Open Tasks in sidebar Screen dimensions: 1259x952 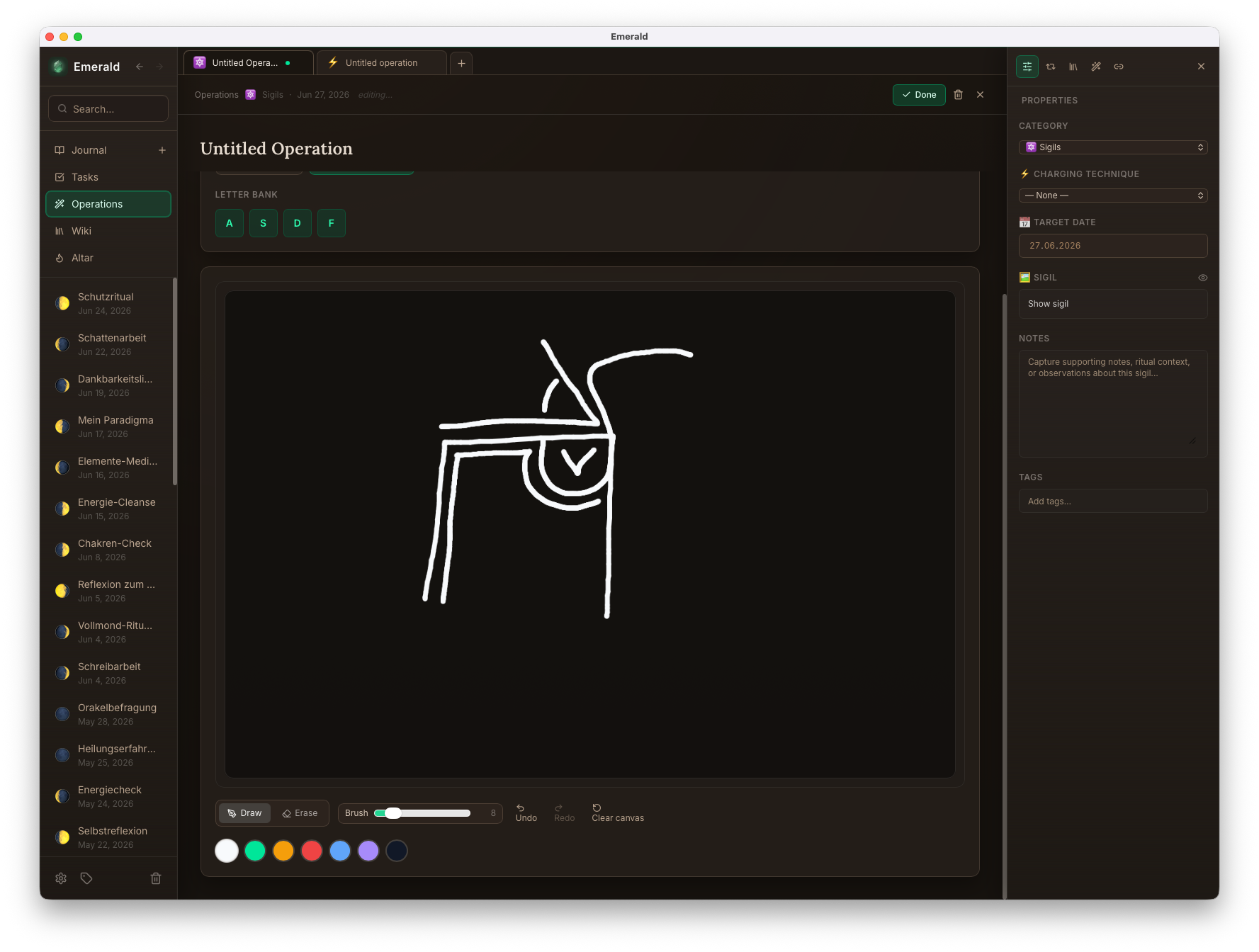pos(108,177)
